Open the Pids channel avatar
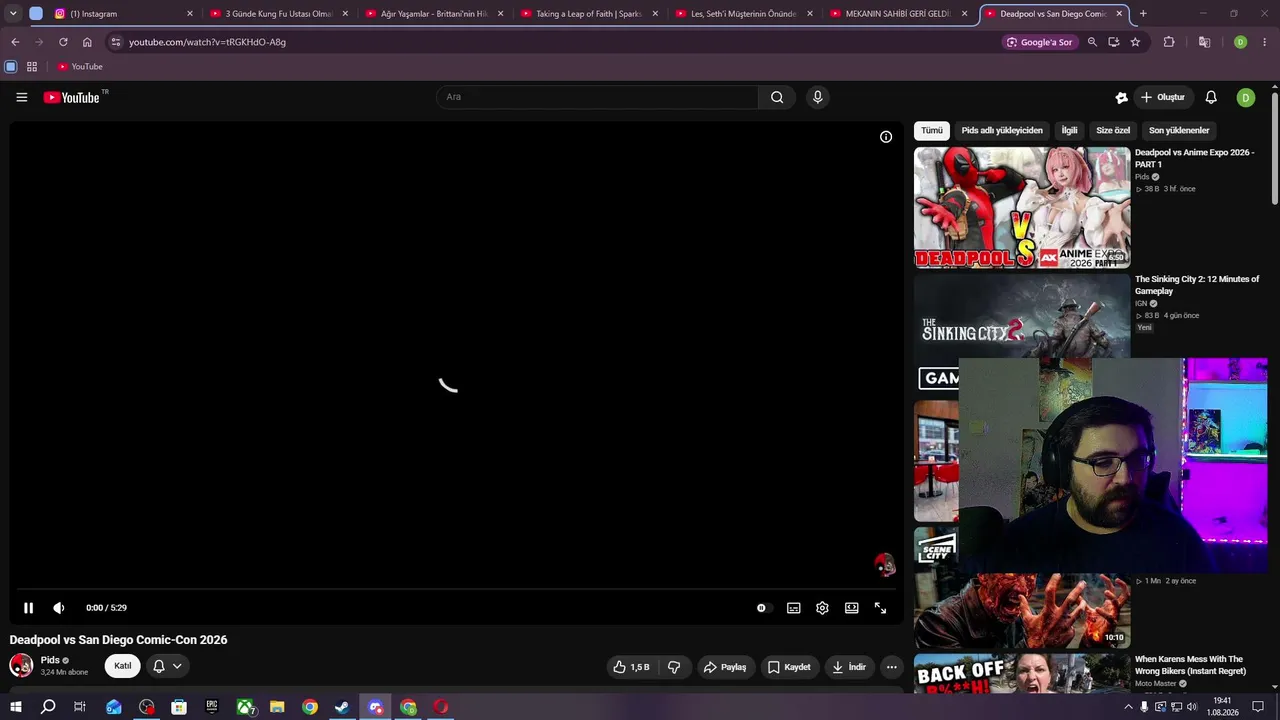1280x720 pixels. click(x=21, y=666)
